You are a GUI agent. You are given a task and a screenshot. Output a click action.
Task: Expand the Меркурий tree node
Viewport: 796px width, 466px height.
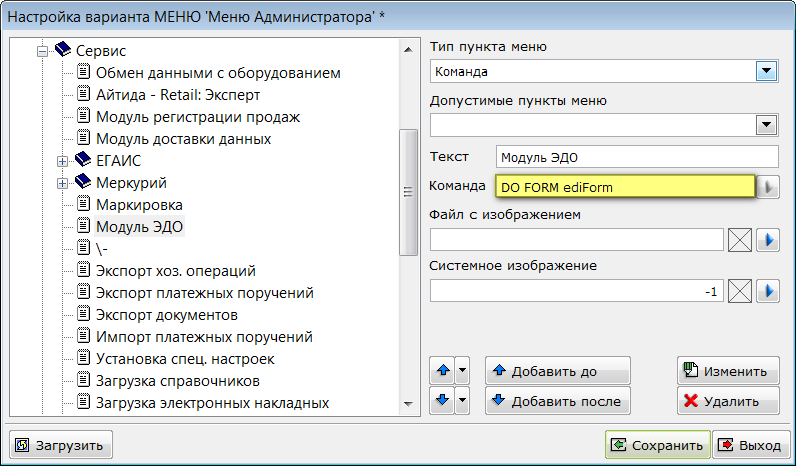62,183
